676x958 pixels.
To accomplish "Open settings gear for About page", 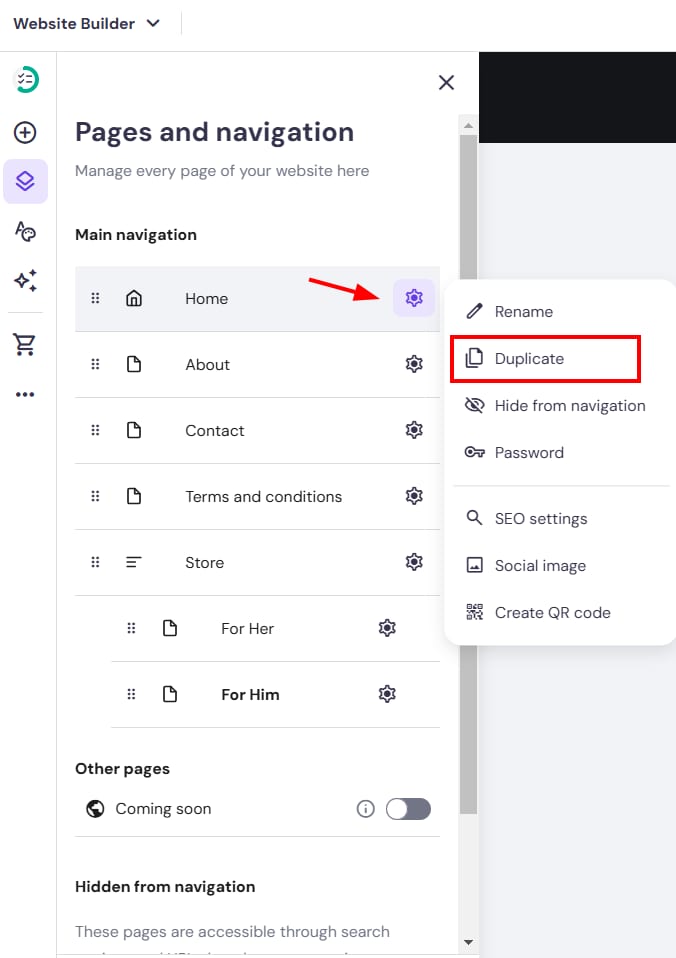I will click(414, 365).
